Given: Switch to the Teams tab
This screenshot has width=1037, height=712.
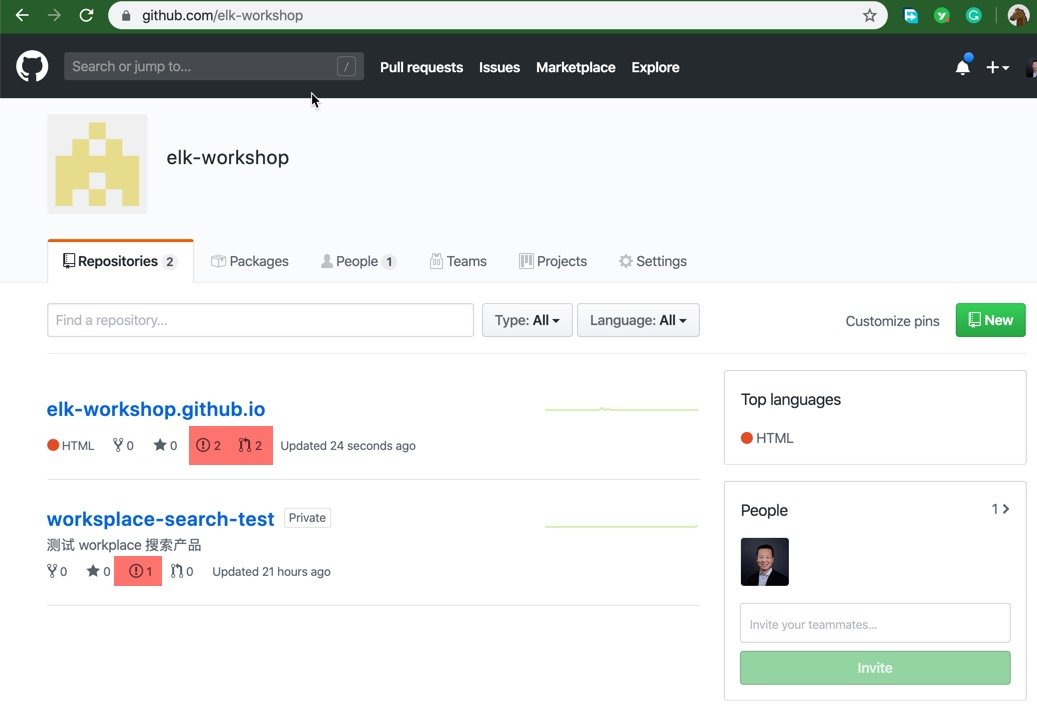Looking at the screenshot, I should tap(458, 261).
